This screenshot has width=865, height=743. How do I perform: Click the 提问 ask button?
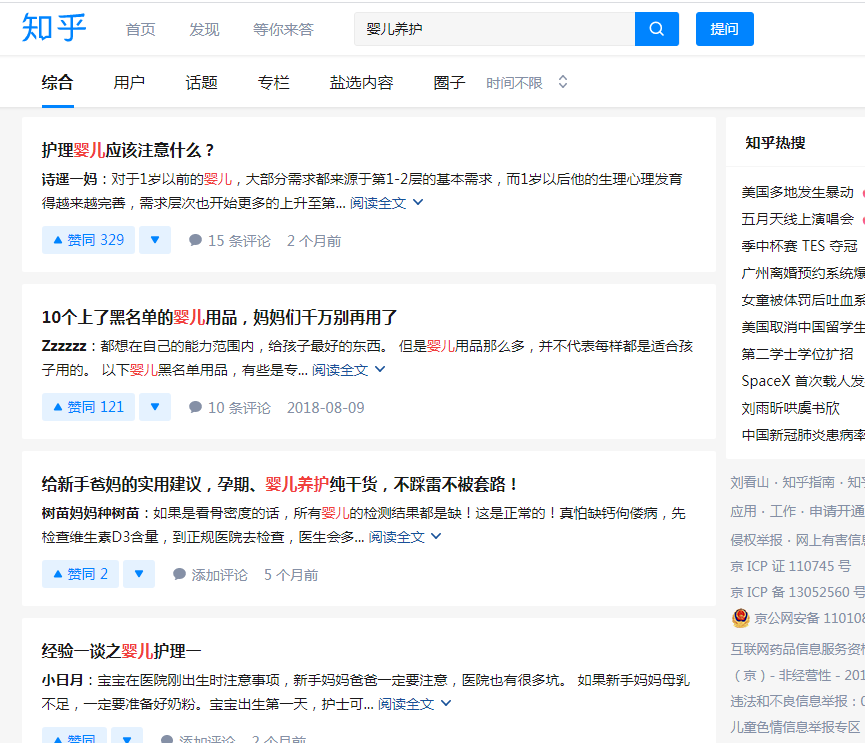click(x=724, y=29)
